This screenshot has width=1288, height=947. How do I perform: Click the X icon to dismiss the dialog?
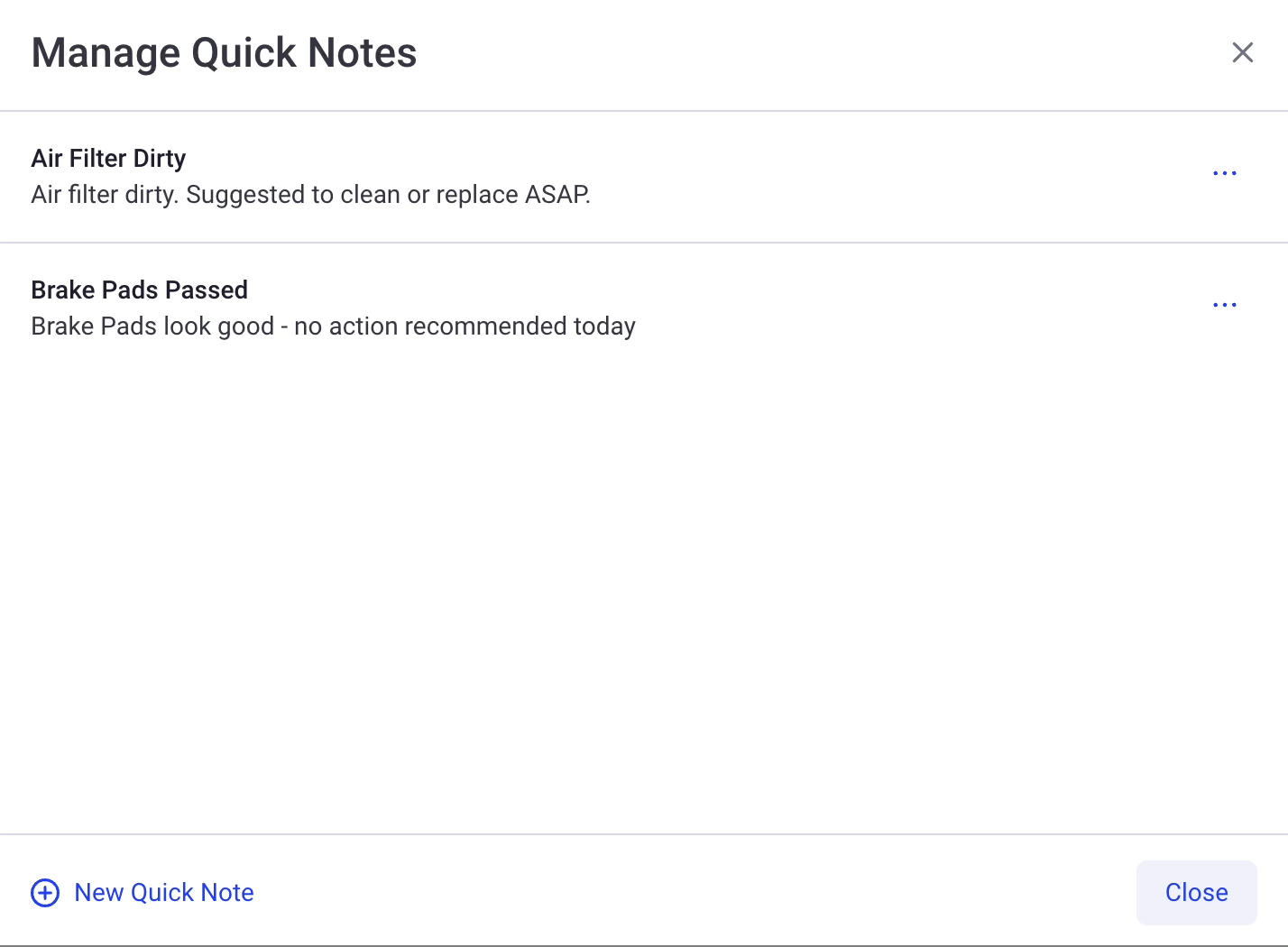[1243, 52]
